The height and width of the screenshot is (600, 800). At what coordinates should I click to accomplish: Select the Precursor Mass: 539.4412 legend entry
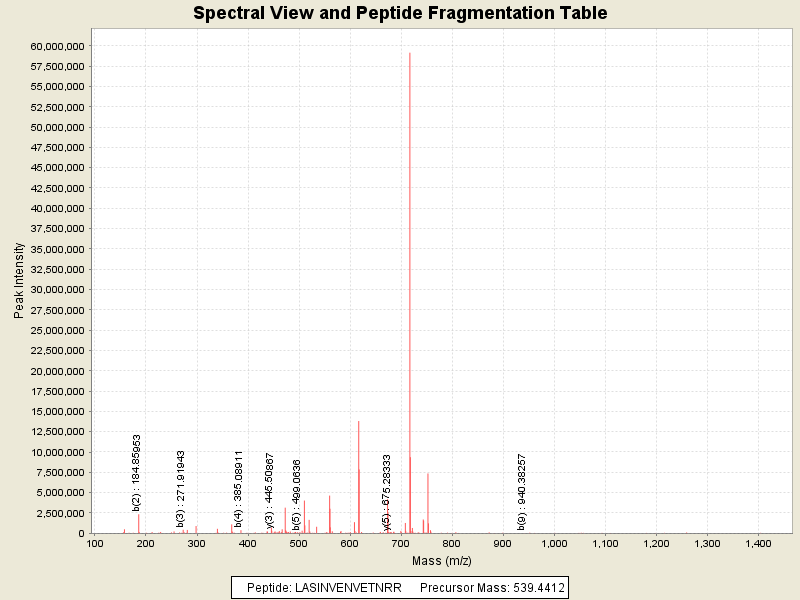pyautogui.click(x=490, y=588)
